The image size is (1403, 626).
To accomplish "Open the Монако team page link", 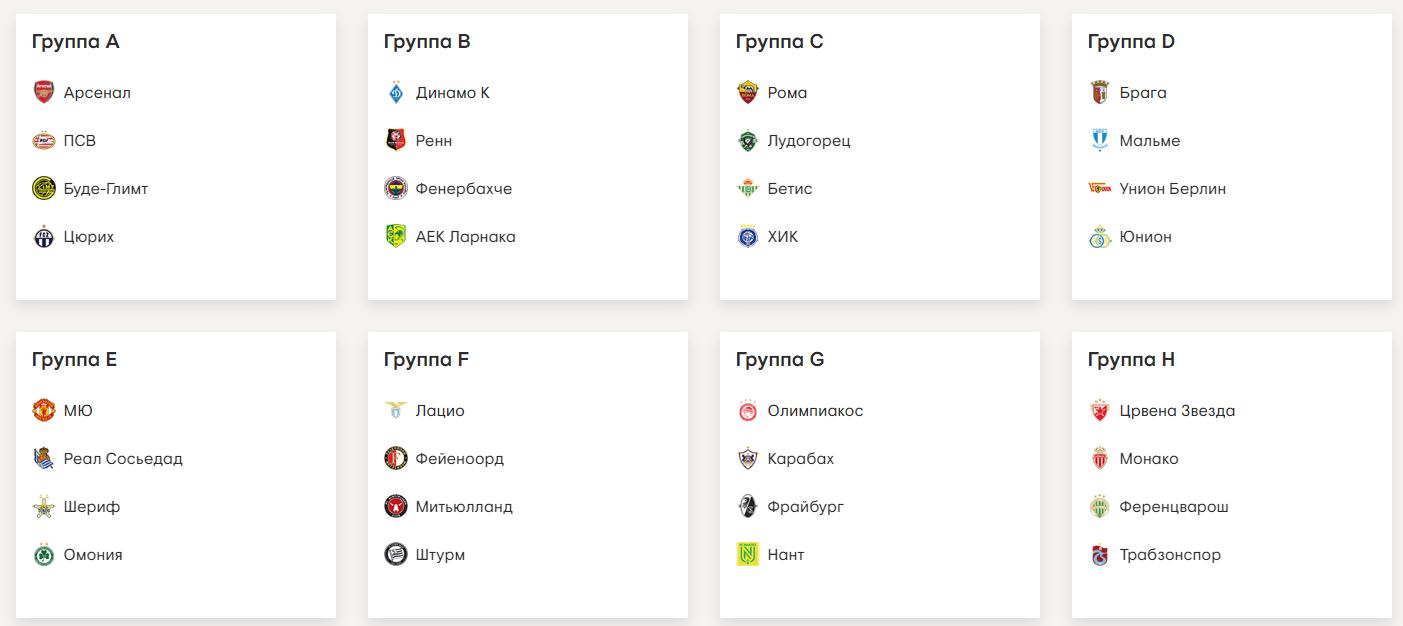I will (x=1149, y=459).
